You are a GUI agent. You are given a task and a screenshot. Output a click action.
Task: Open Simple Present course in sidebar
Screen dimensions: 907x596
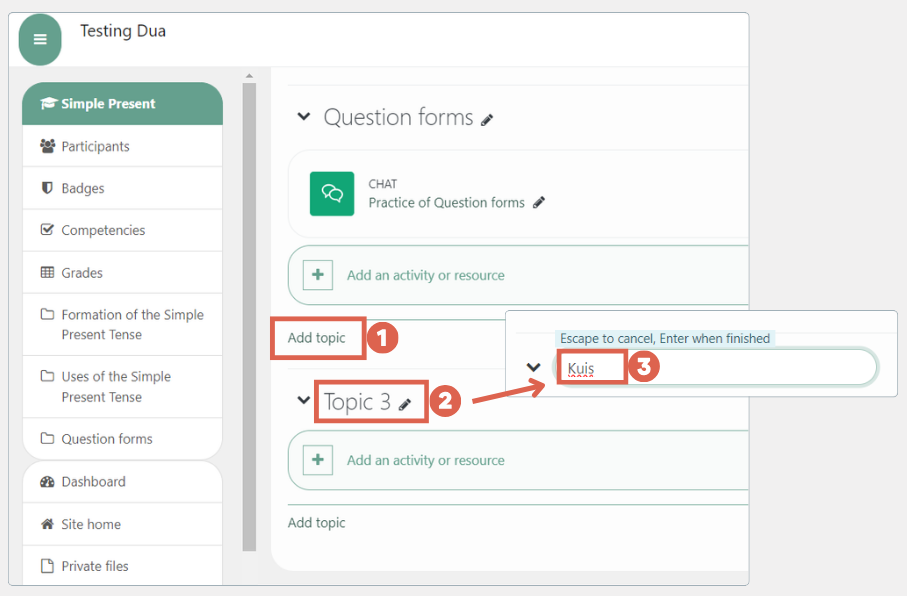(122, 104)
